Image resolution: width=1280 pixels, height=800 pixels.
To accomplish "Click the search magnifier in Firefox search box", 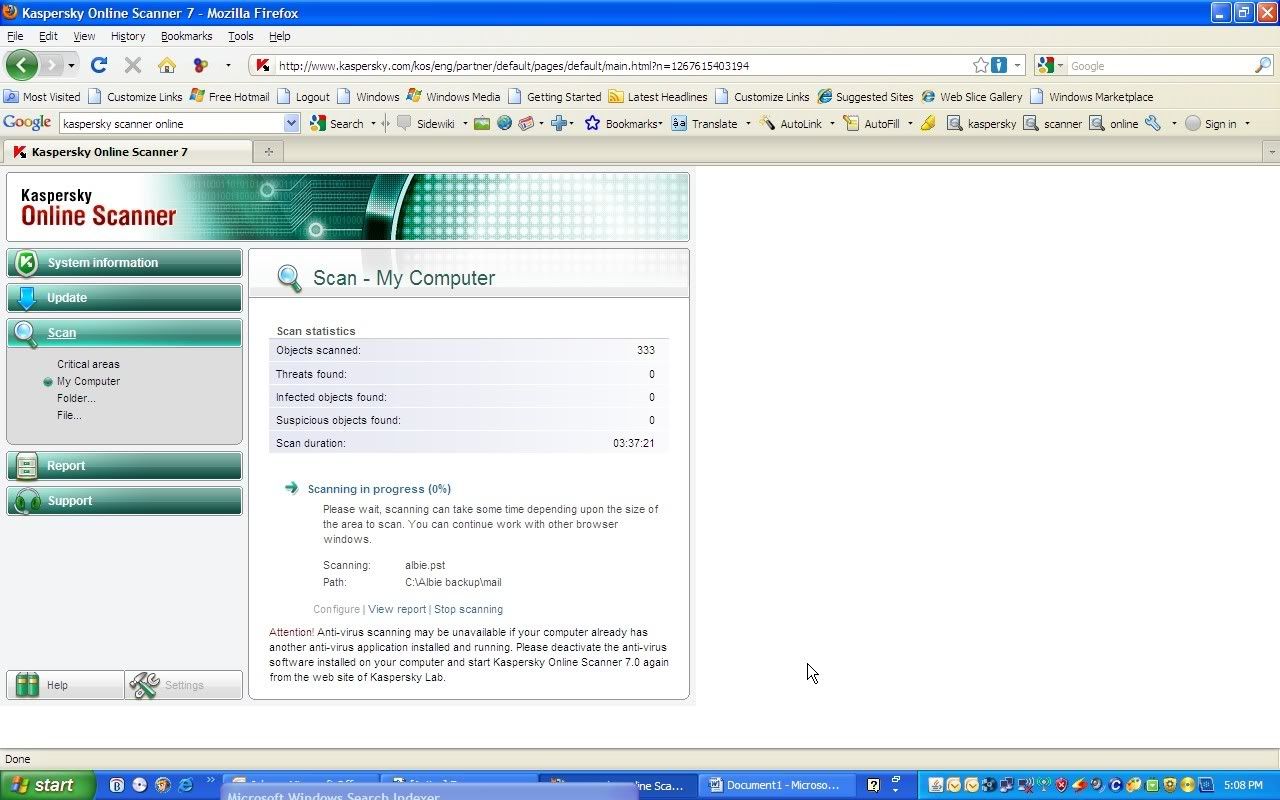I will [1263, 65].
